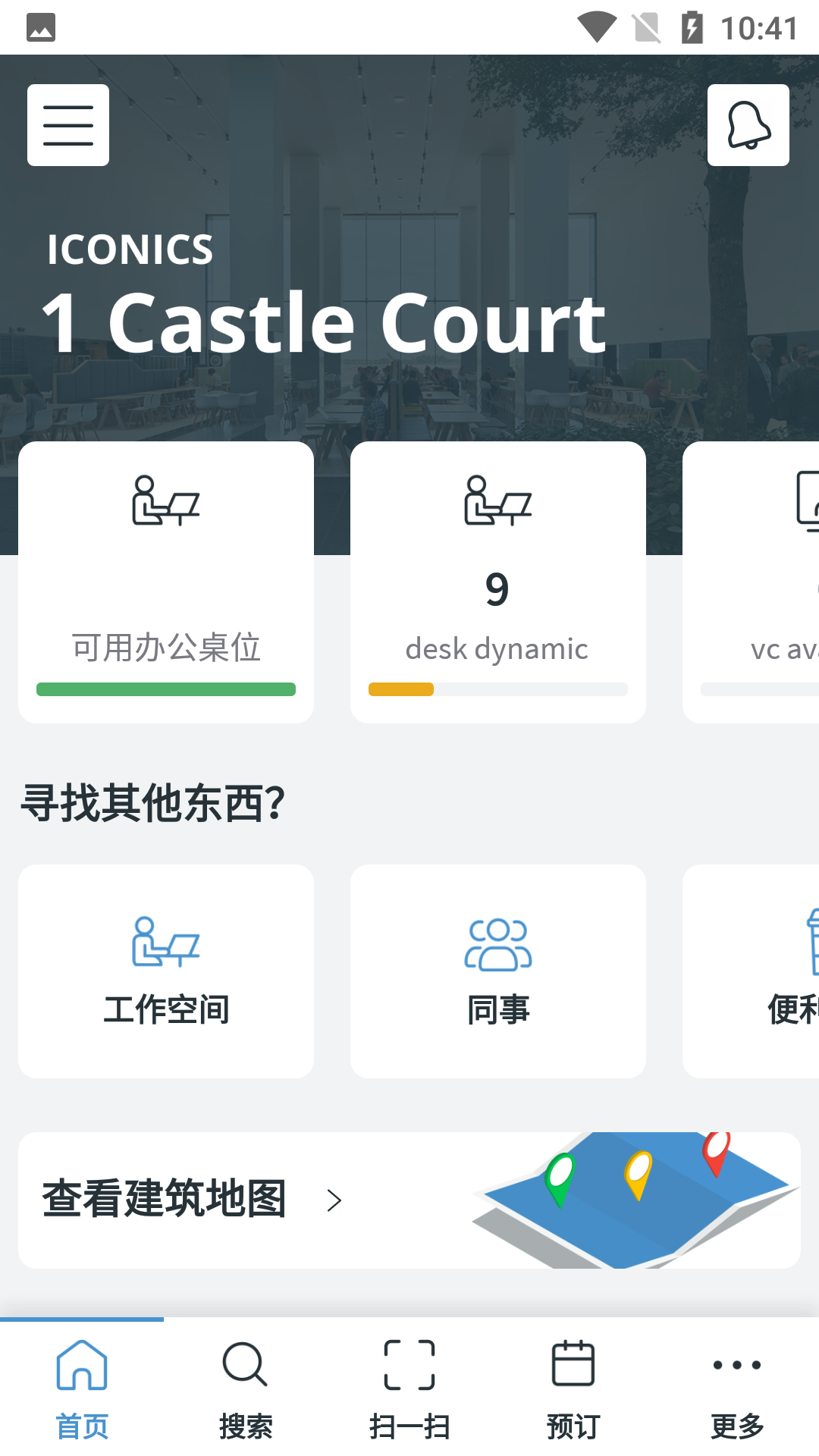Image resolution: width=819 pixels, height=1456 pixels.
Task: Tap the building map illustration
Action: (635, 1200)
